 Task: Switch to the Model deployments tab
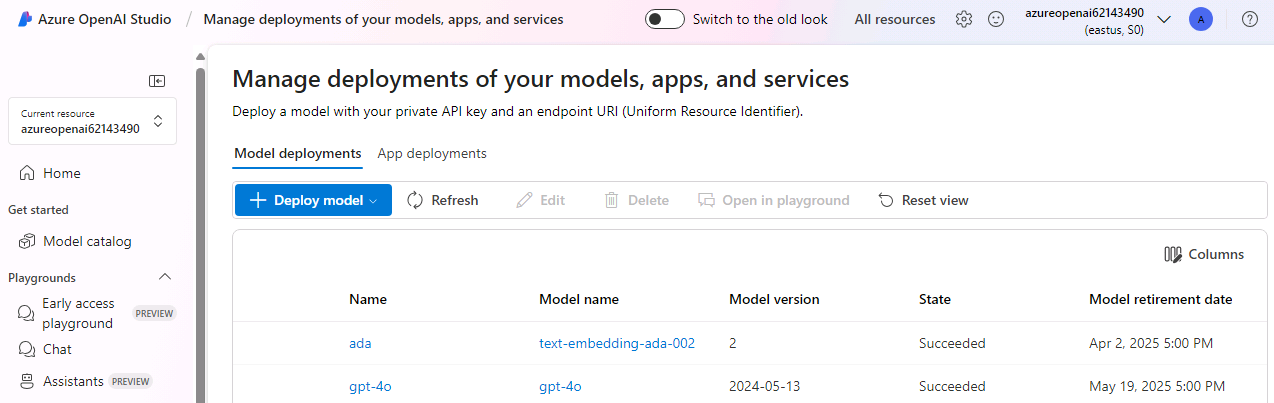298,153
